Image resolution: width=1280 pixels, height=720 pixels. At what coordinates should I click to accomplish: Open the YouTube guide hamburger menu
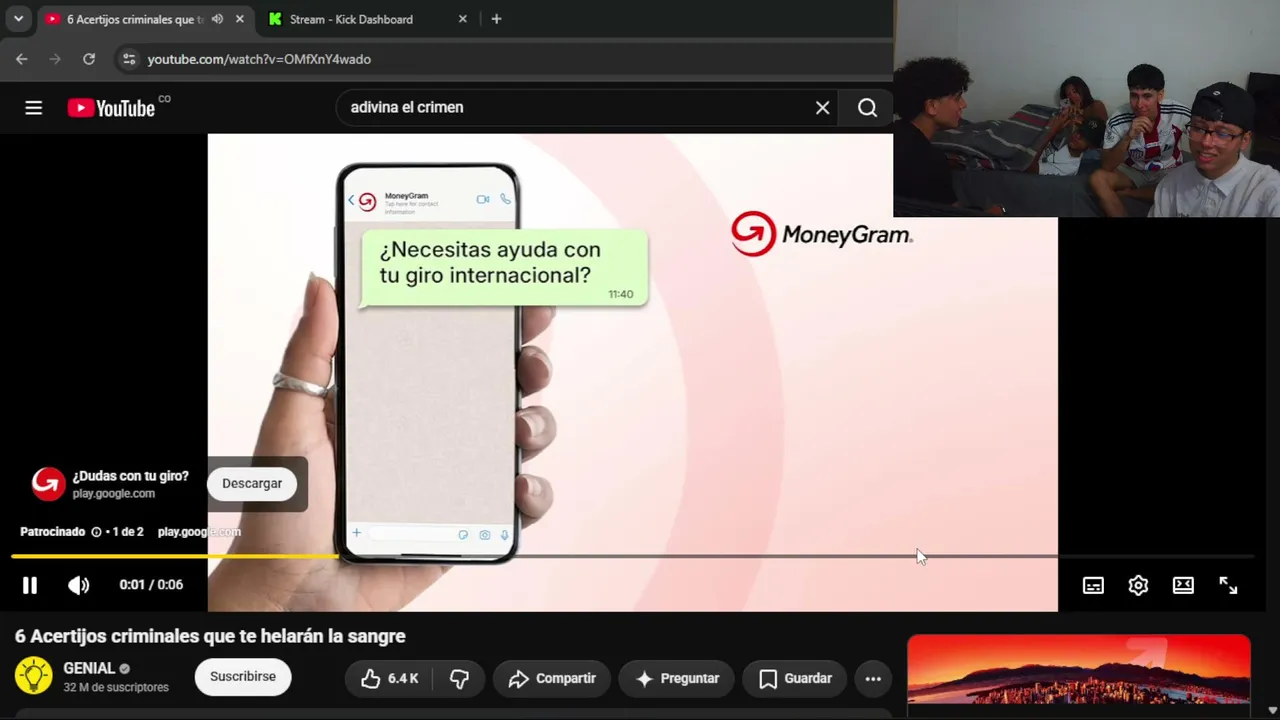coord(34,108)
